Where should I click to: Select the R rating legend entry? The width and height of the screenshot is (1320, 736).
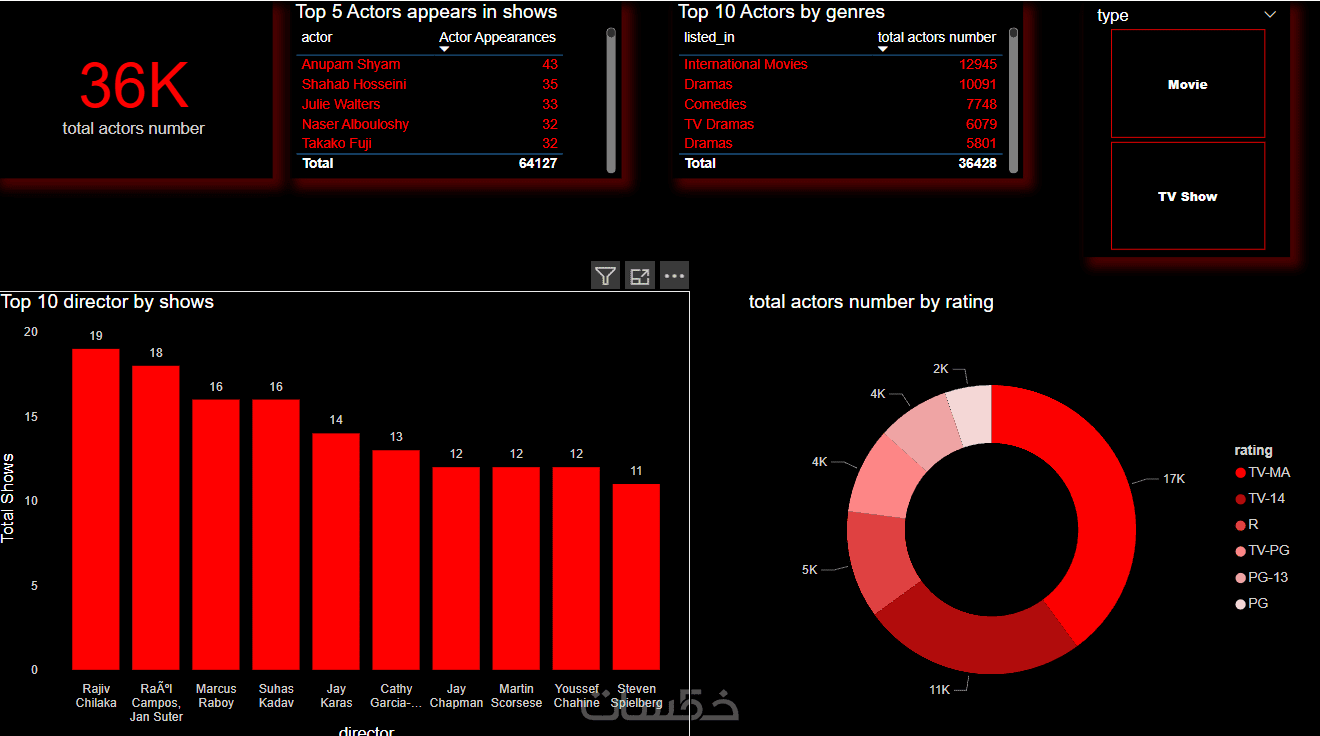point(1247,524)
